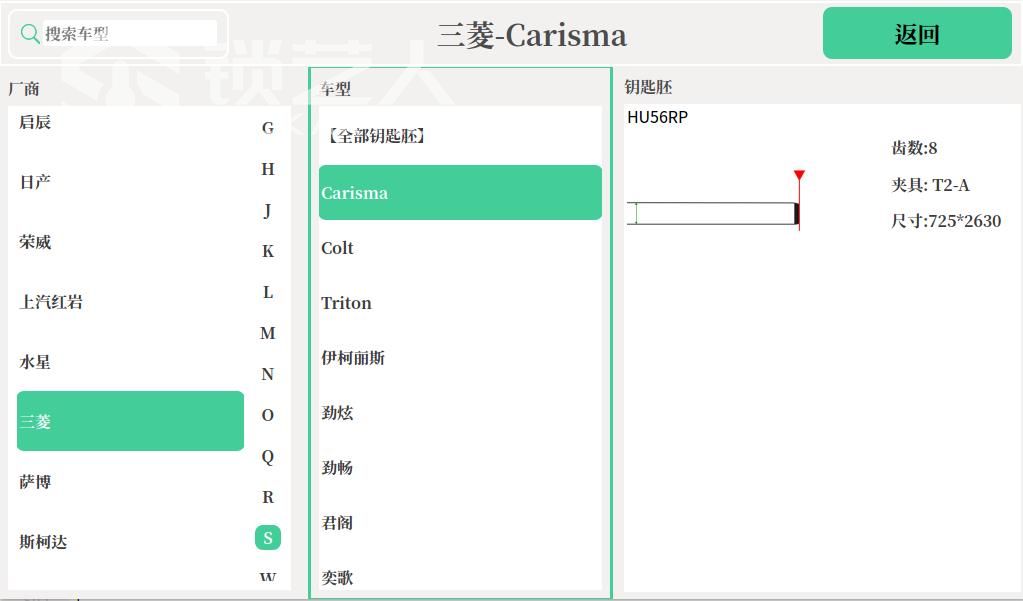
Task: Jump to letter J in index
Action: point(267,210)
